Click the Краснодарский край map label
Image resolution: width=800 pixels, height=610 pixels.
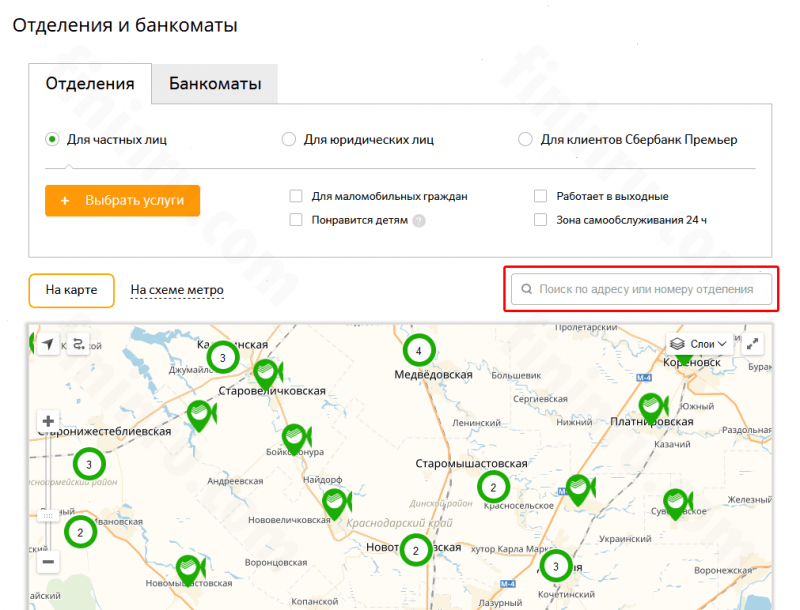pyautogui.click(x=399, y=523)
